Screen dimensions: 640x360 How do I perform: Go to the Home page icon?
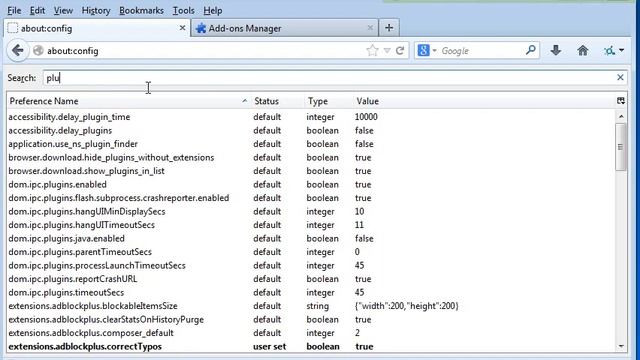(582, 51)
